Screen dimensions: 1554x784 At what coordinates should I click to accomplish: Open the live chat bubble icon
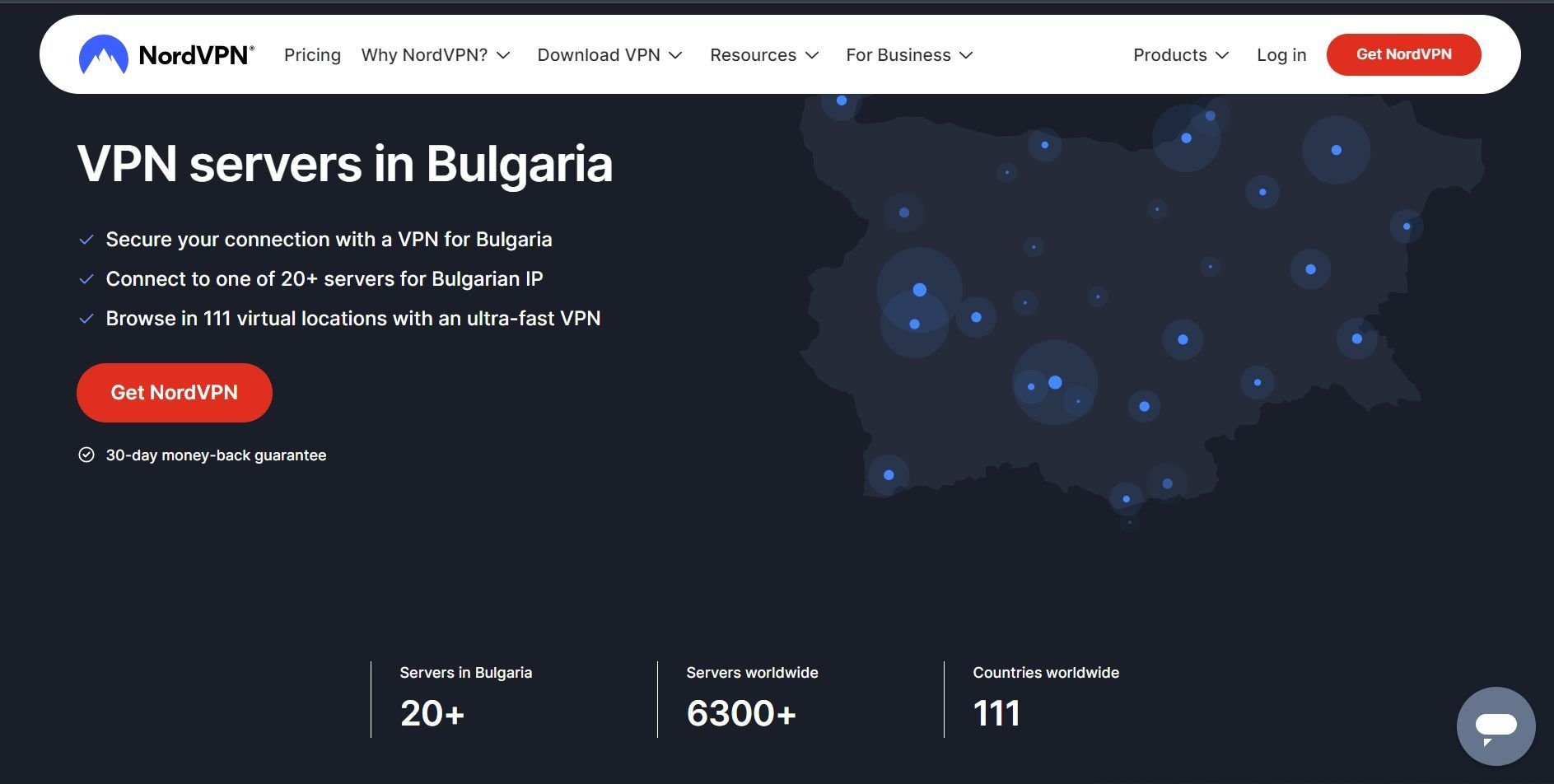click(1496, 726)
